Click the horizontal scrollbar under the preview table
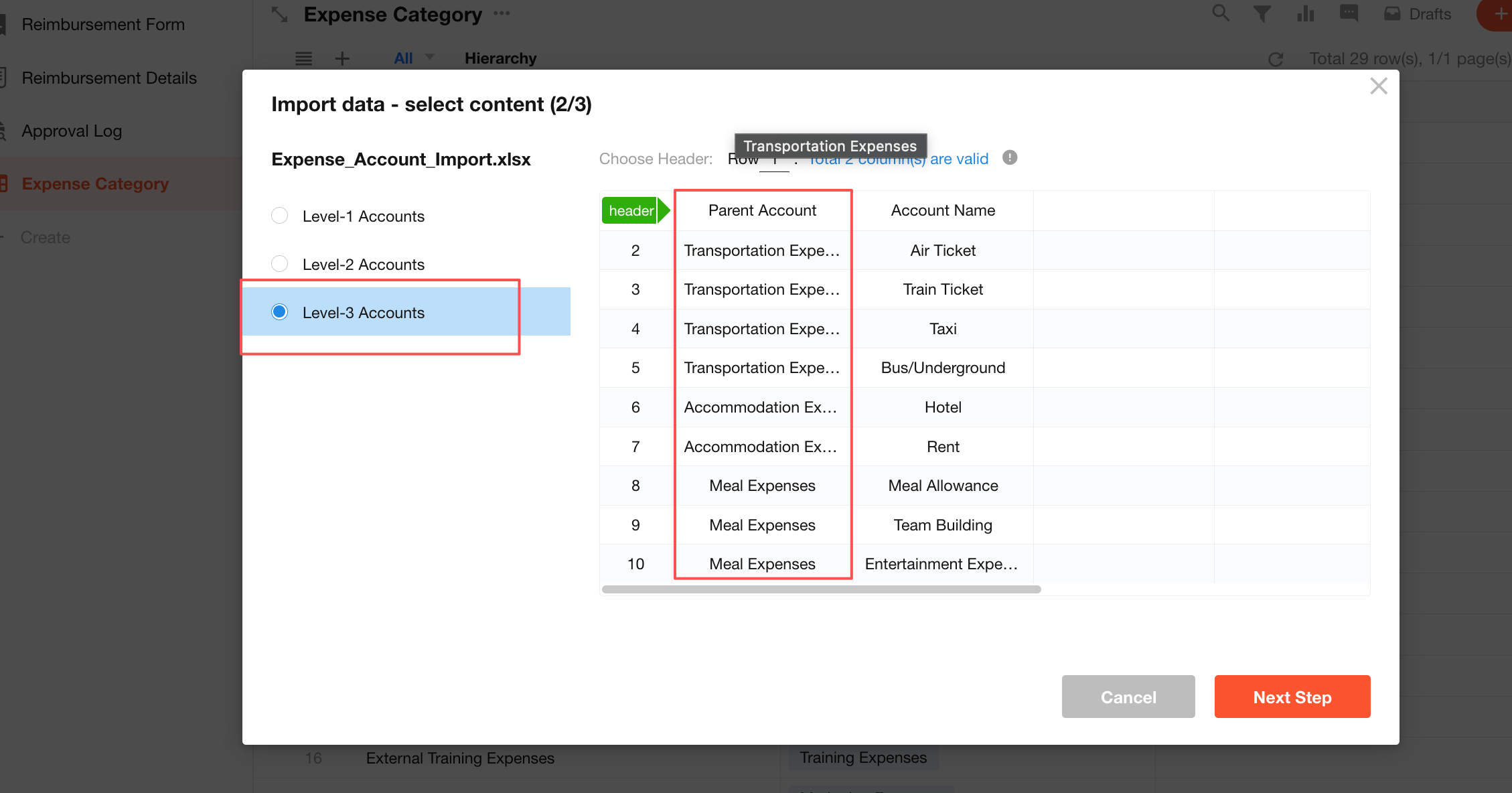Screen dimensions: 1512x793 coord(821,589)
